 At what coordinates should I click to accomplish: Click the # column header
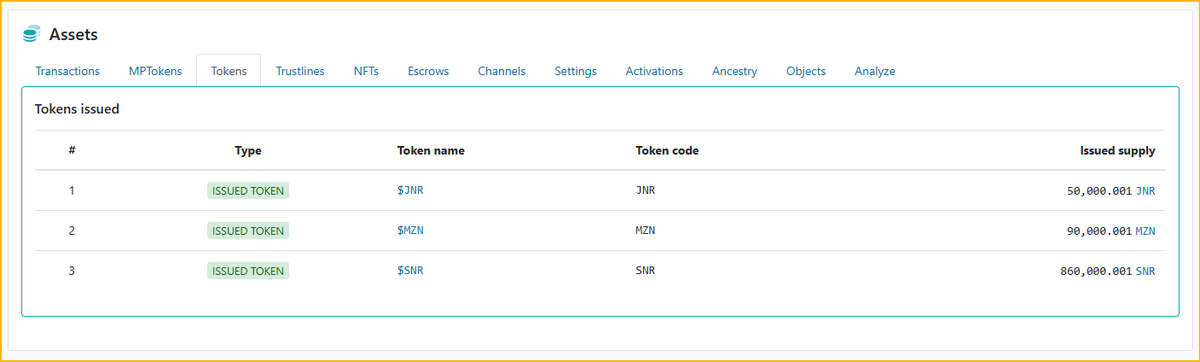(x=72, y=151)
